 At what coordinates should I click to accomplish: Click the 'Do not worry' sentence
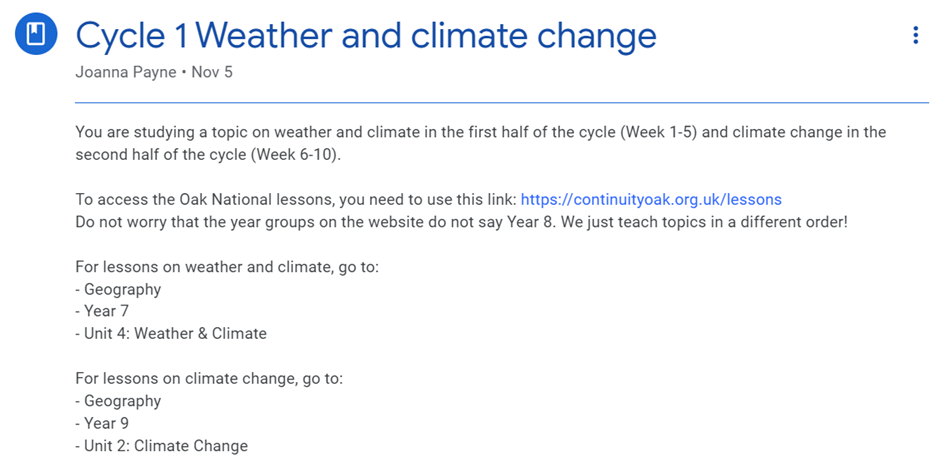(x=462, y=222)
